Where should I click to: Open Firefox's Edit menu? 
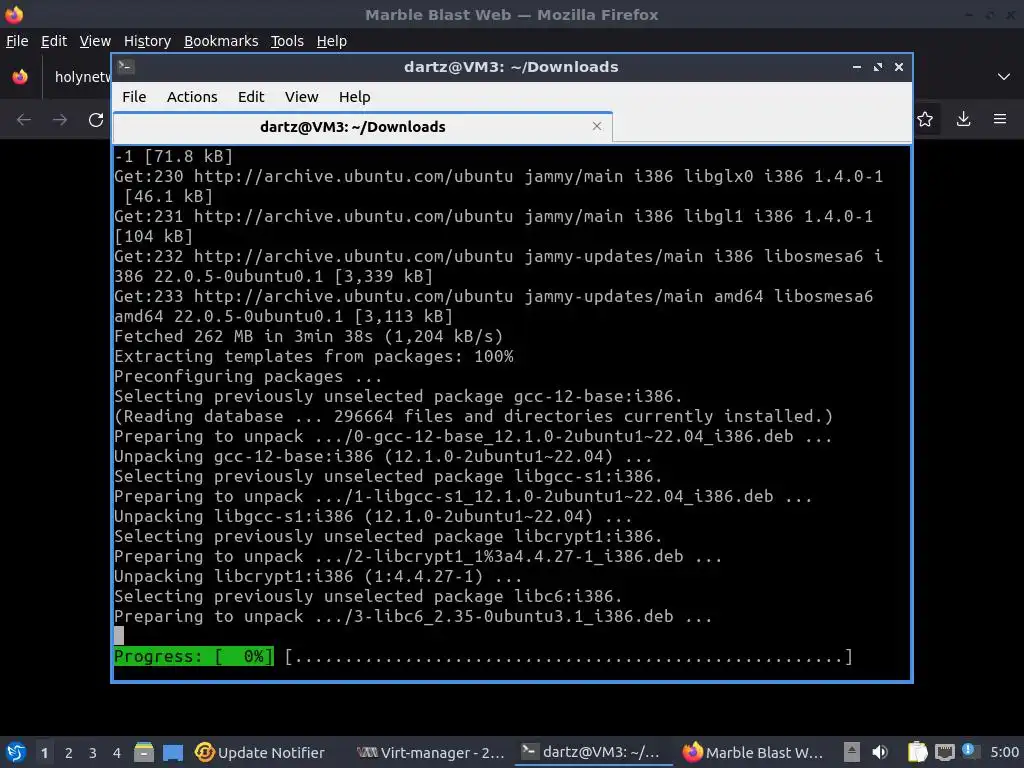point(54,41)
